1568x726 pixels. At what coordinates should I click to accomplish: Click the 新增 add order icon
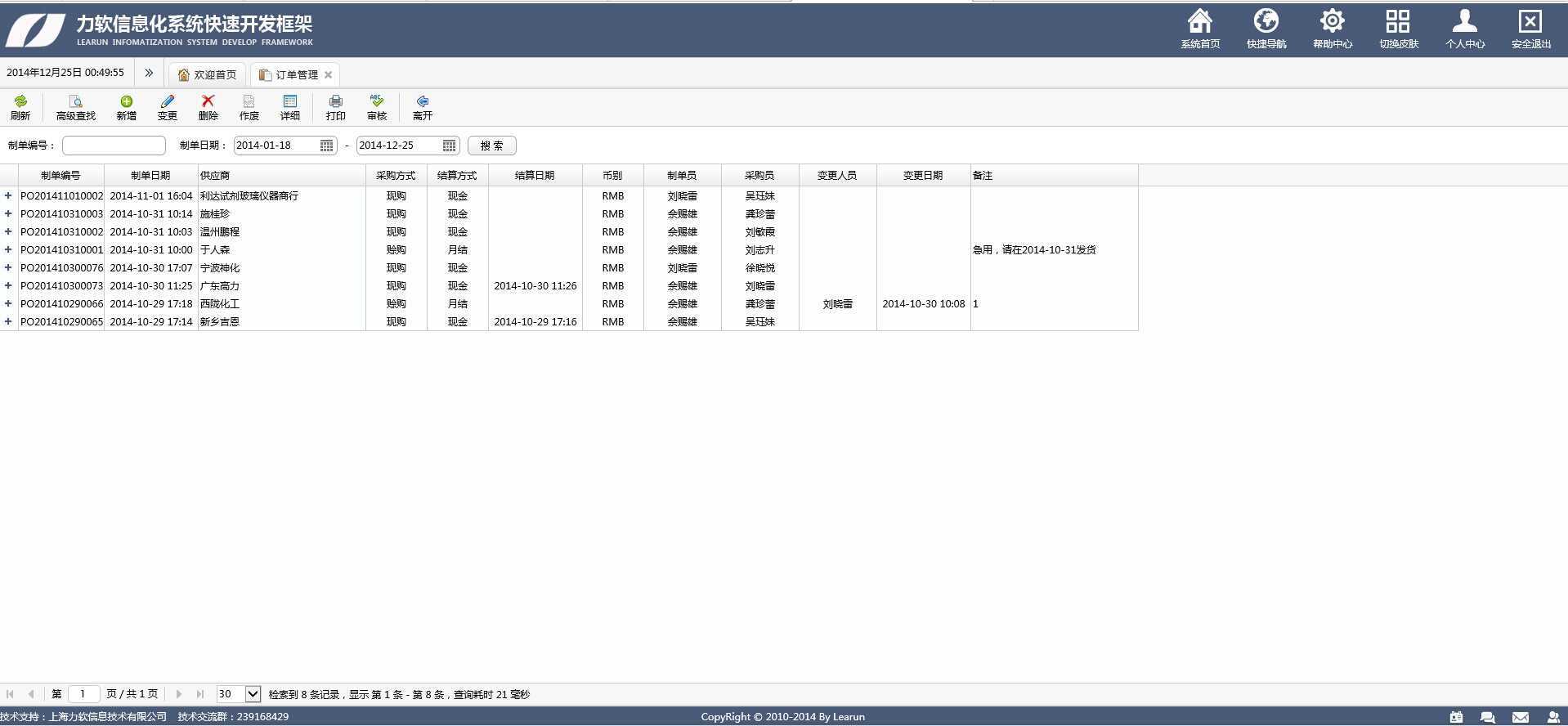[x=126, y=101]
